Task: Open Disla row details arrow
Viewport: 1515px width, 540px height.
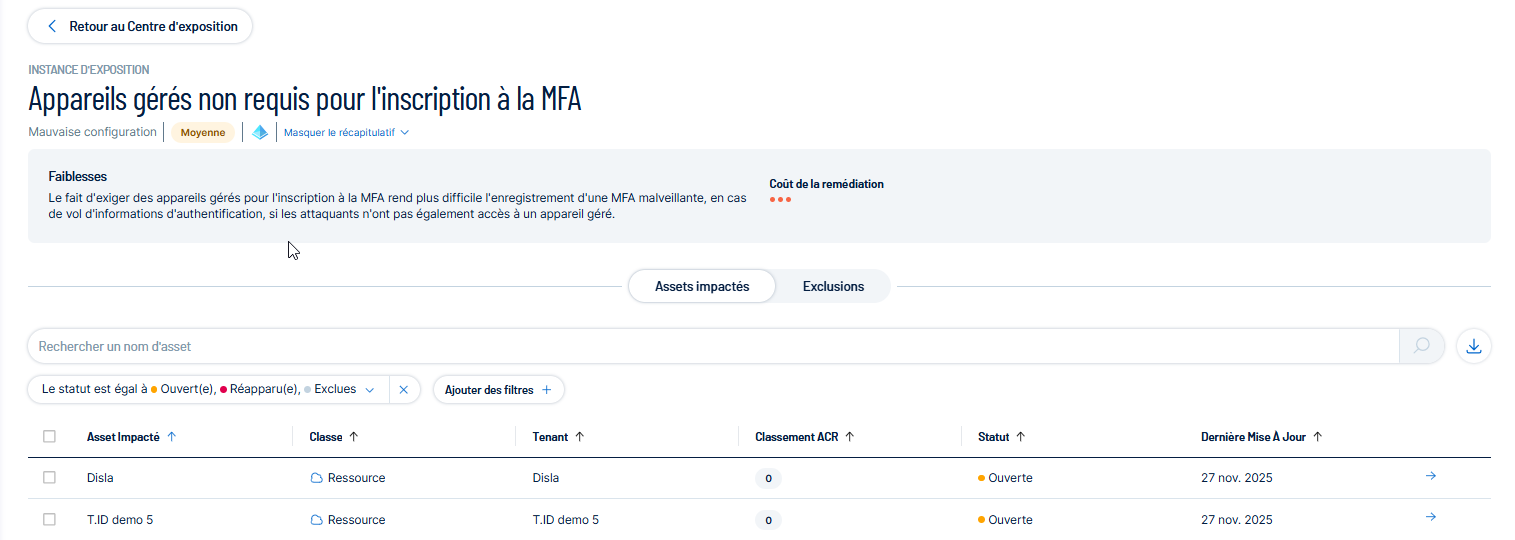Action: pyautogui.click(x=1430, y=476)
